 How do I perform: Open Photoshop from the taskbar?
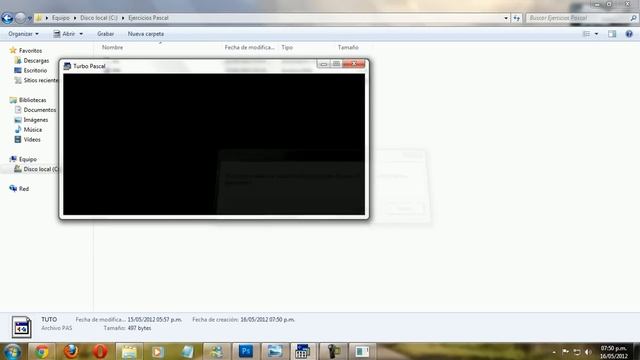point(246,351)
